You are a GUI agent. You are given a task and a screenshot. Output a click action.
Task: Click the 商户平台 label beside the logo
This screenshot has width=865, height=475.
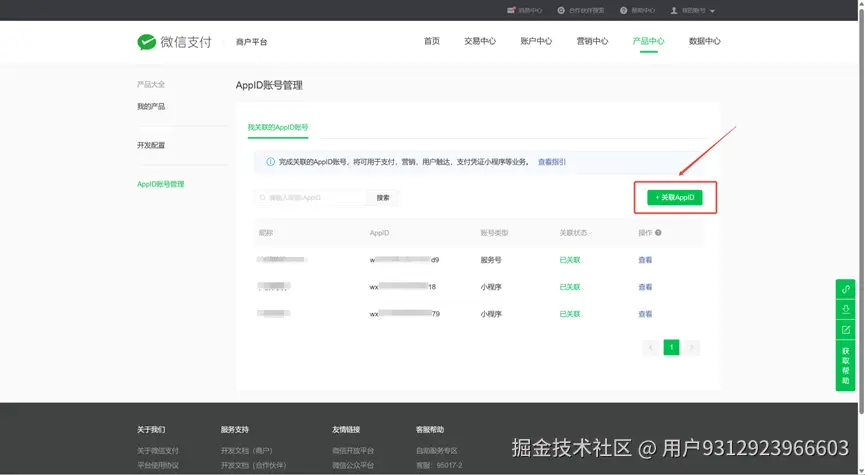pyautogui.click(x=252, y=42)
